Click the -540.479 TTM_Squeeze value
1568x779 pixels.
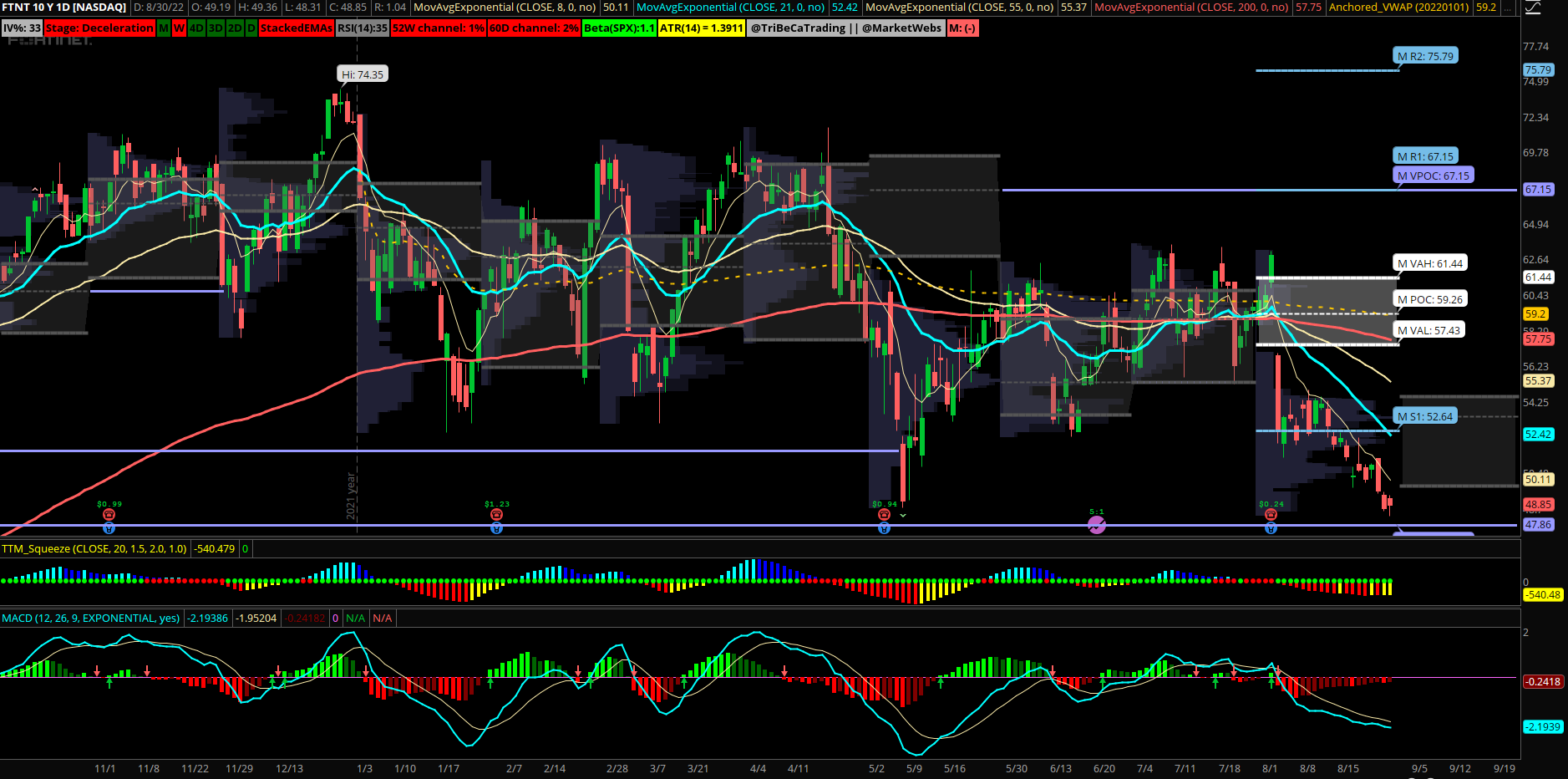tap(215, 548)
